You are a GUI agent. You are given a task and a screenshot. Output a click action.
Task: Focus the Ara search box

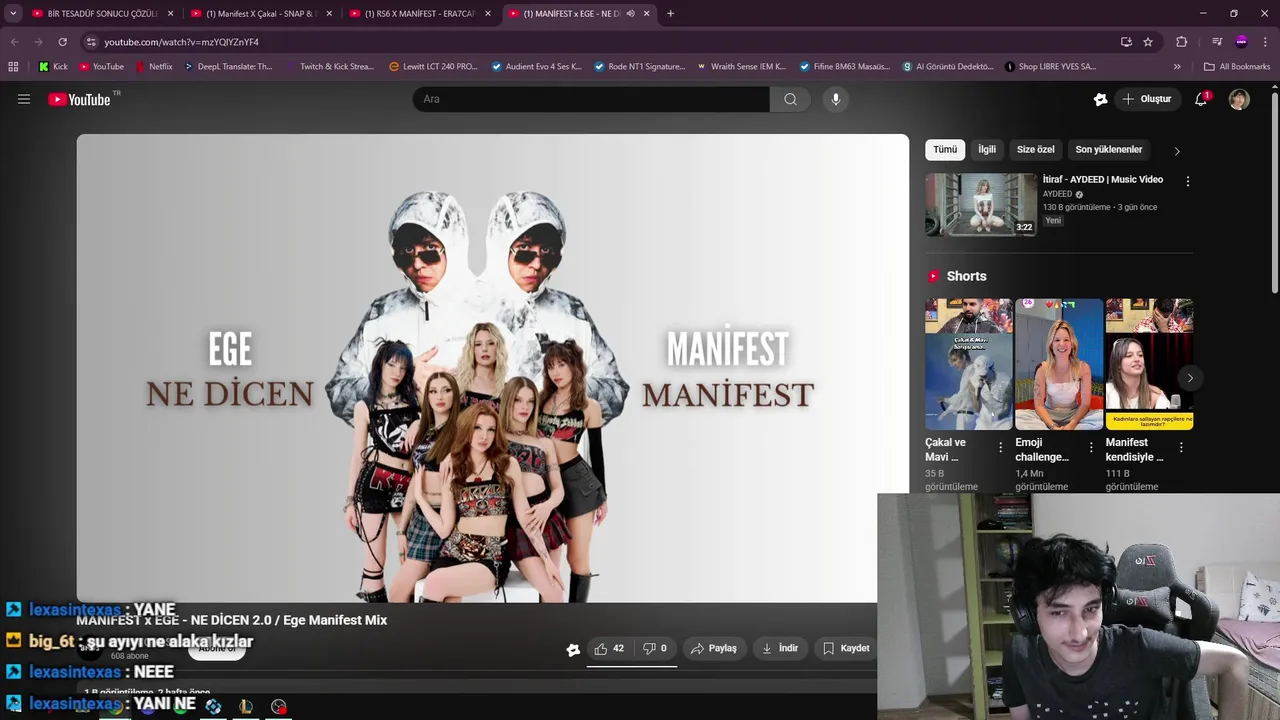pos(591,99)
